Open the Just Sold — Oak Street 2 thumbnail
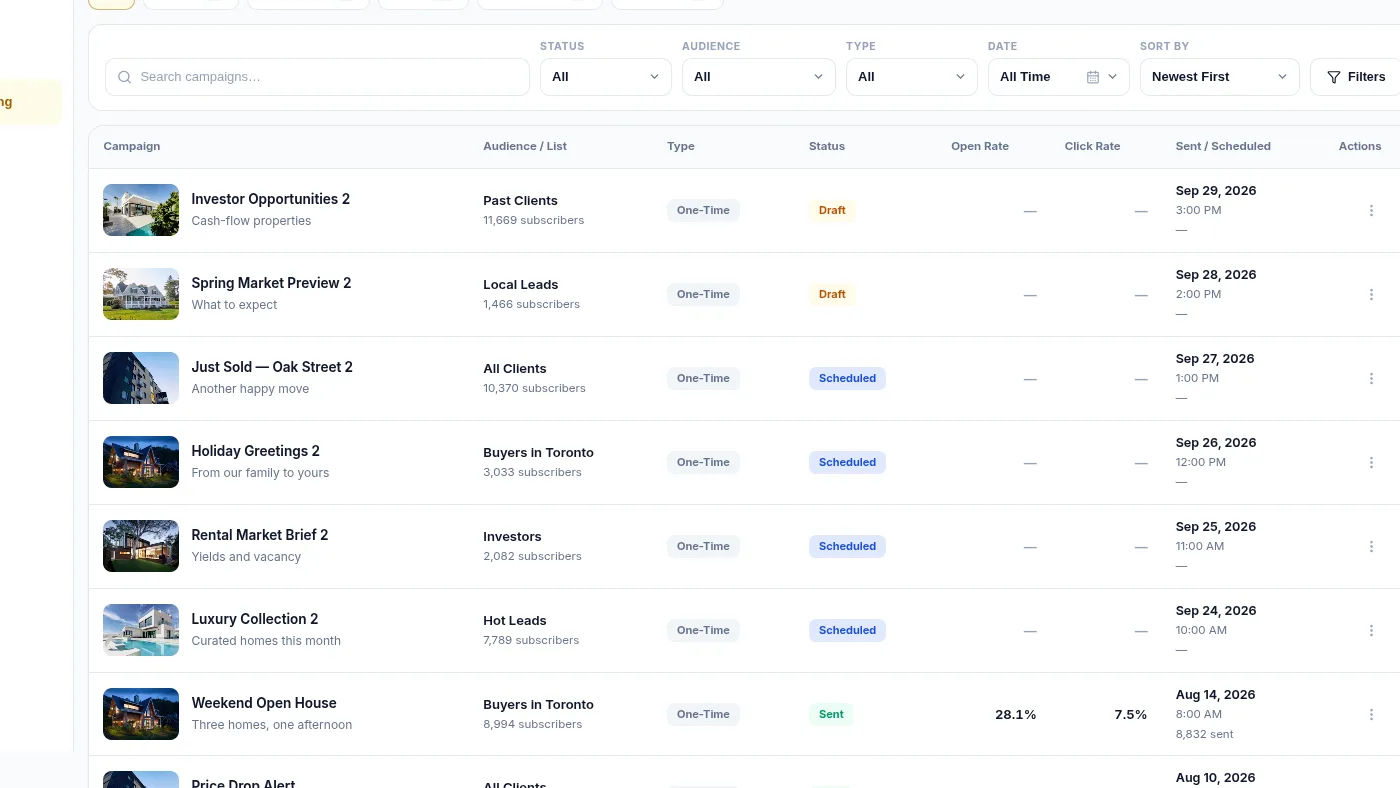1400x788 pixels. click(141, 378)
